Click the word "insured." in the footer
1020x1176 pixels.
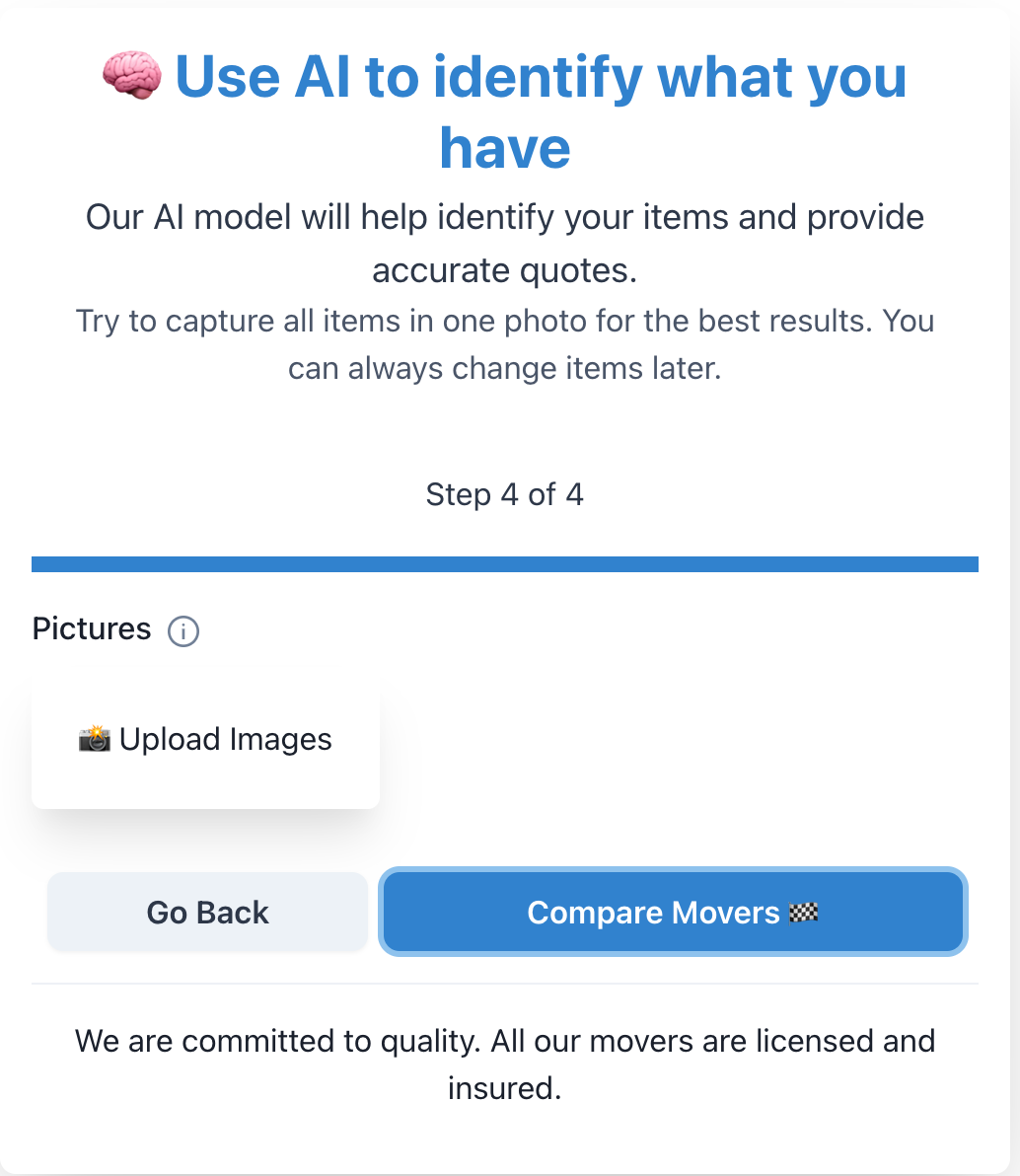(505, 1088)
